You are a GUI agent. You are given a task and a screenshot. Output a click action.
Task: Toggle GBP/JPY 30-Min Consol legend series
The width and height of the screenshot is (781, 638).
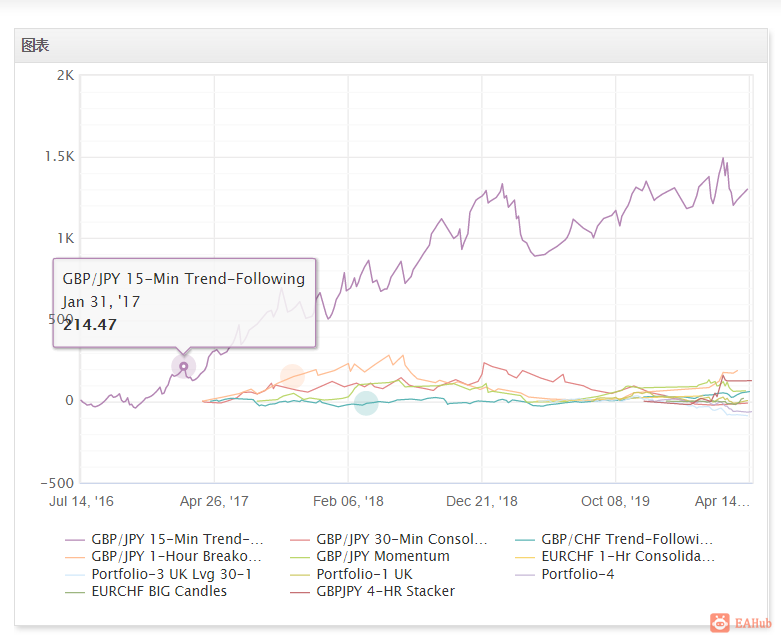coord(389,539)
